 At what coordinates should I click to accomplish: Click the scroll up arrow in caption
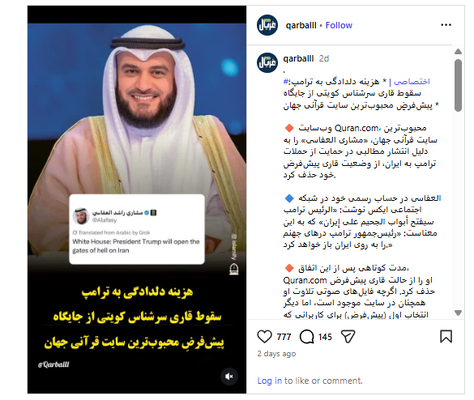[x=458, y=51]
